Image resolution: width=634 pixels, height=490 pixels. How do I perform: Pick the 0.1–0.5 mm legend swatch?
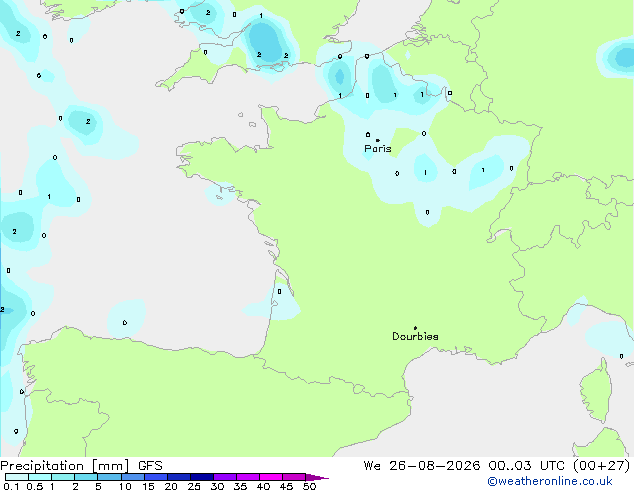pyautogui.click(x=17, y=477)
